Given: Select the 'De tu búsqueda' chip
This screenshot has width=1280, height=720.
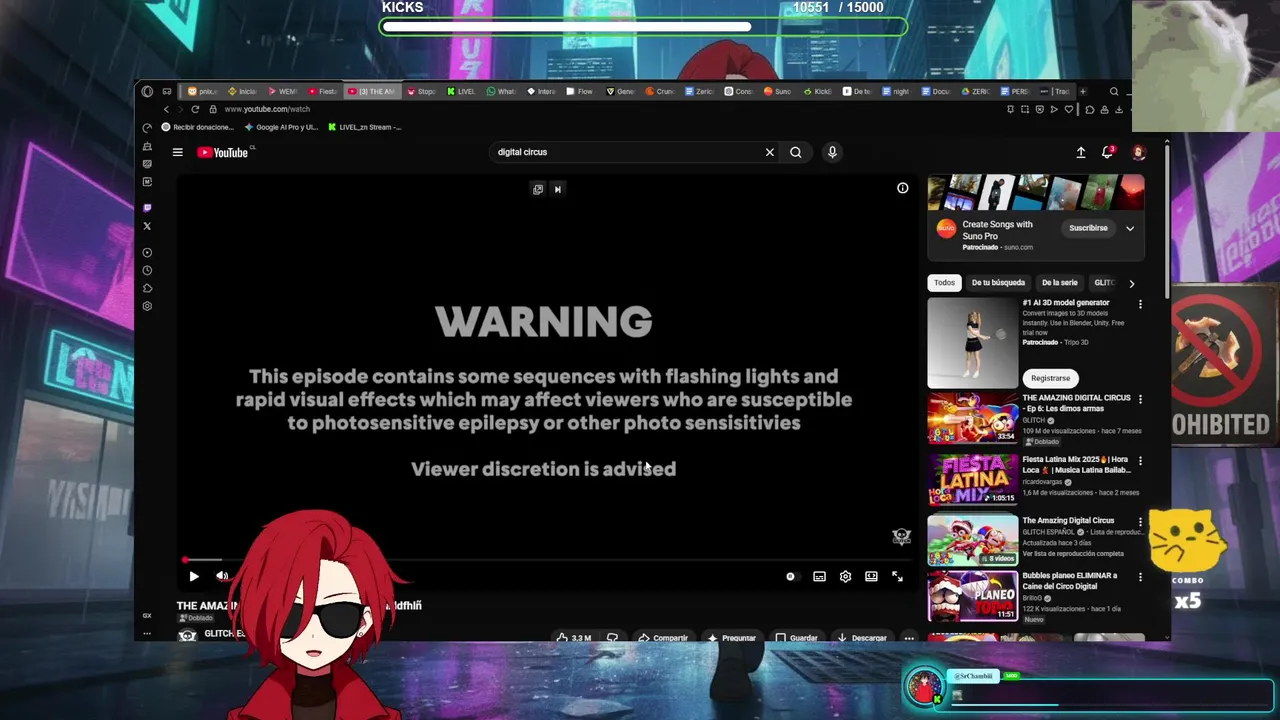Looking at the screenshot, I should click(998, 283).
